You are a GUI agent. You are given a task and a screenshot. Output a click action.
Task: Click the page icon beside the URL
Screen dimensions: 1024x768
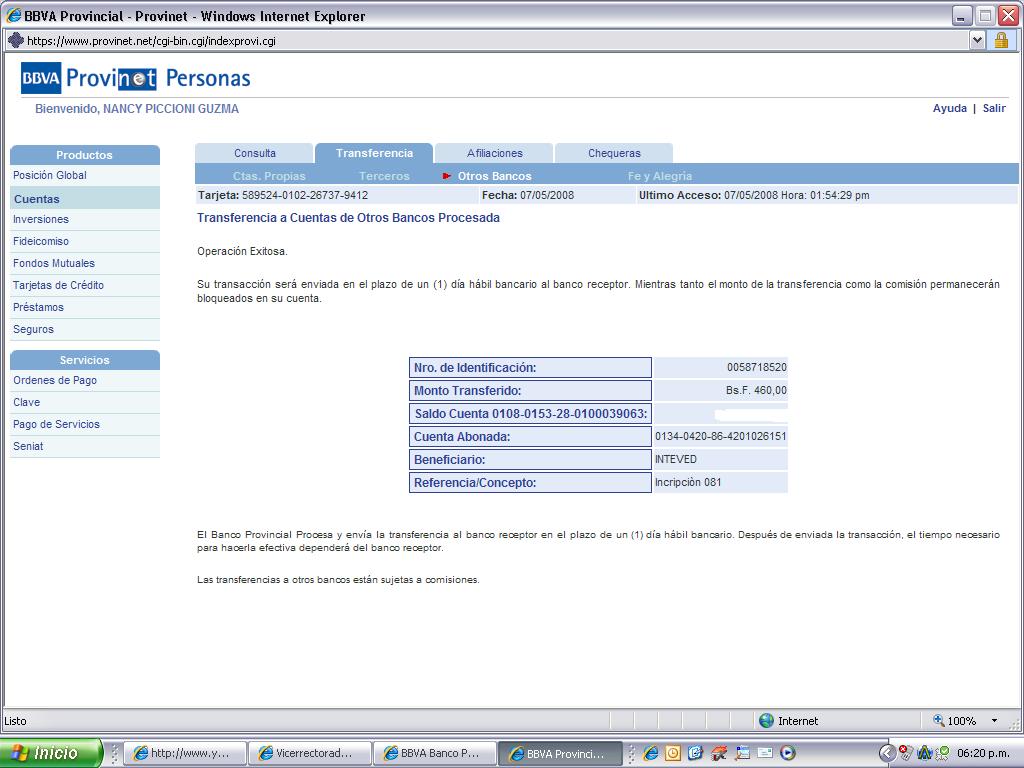15,41
